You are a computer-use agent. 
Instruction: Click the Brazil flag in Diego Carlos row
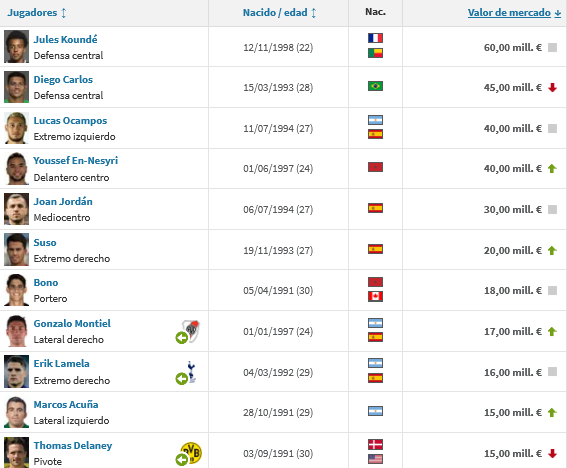(x=375, y=86)
